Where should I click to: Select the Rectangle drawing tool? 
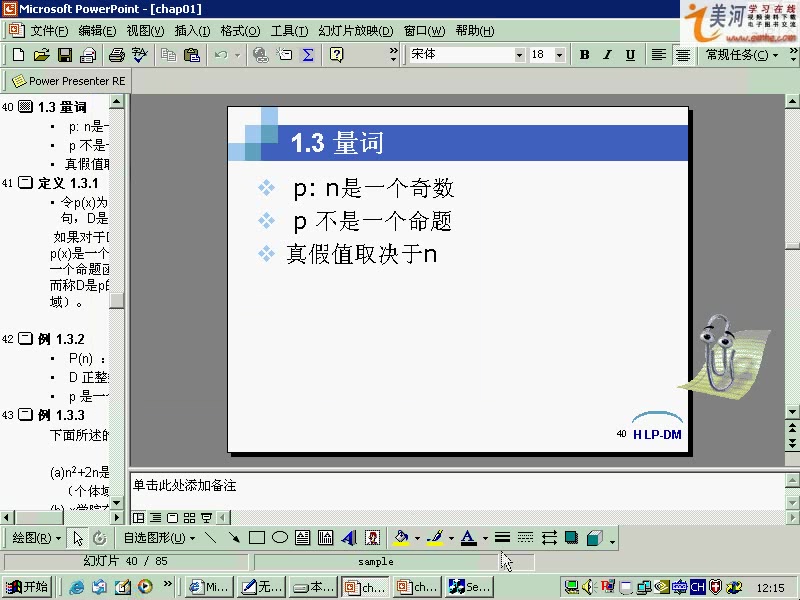click(x=257, y=538)
